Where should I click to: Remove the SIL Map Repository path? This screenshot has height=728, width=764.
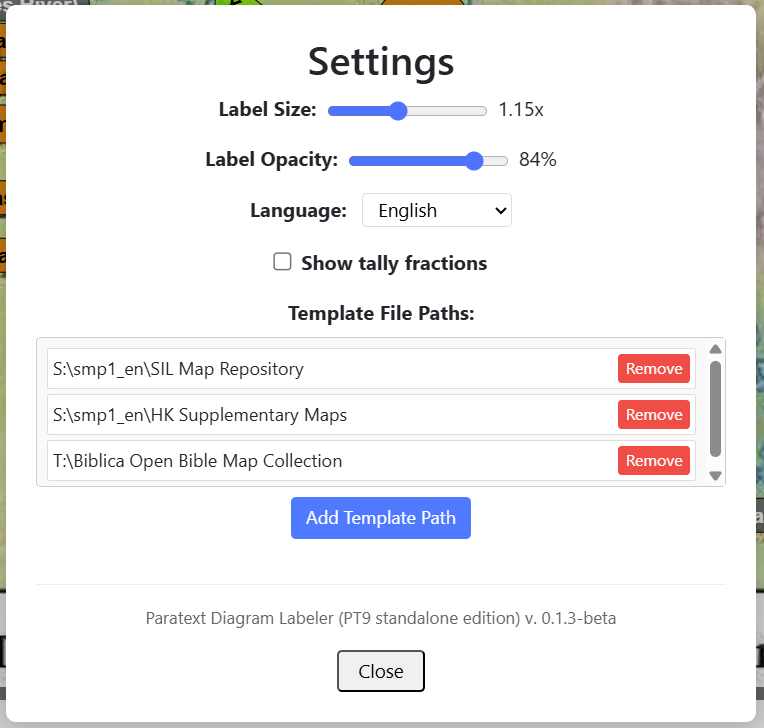point(653,369)
